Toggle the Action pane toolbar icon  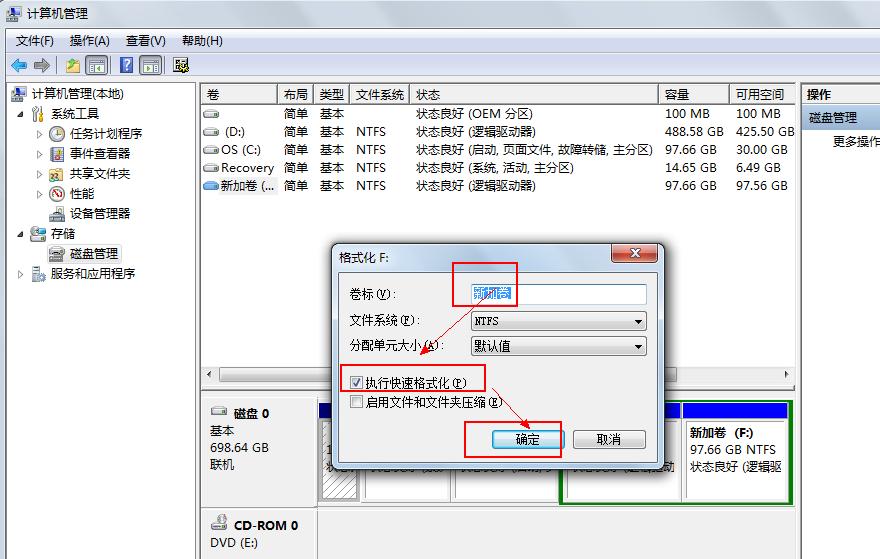click(x=151, y=66)
